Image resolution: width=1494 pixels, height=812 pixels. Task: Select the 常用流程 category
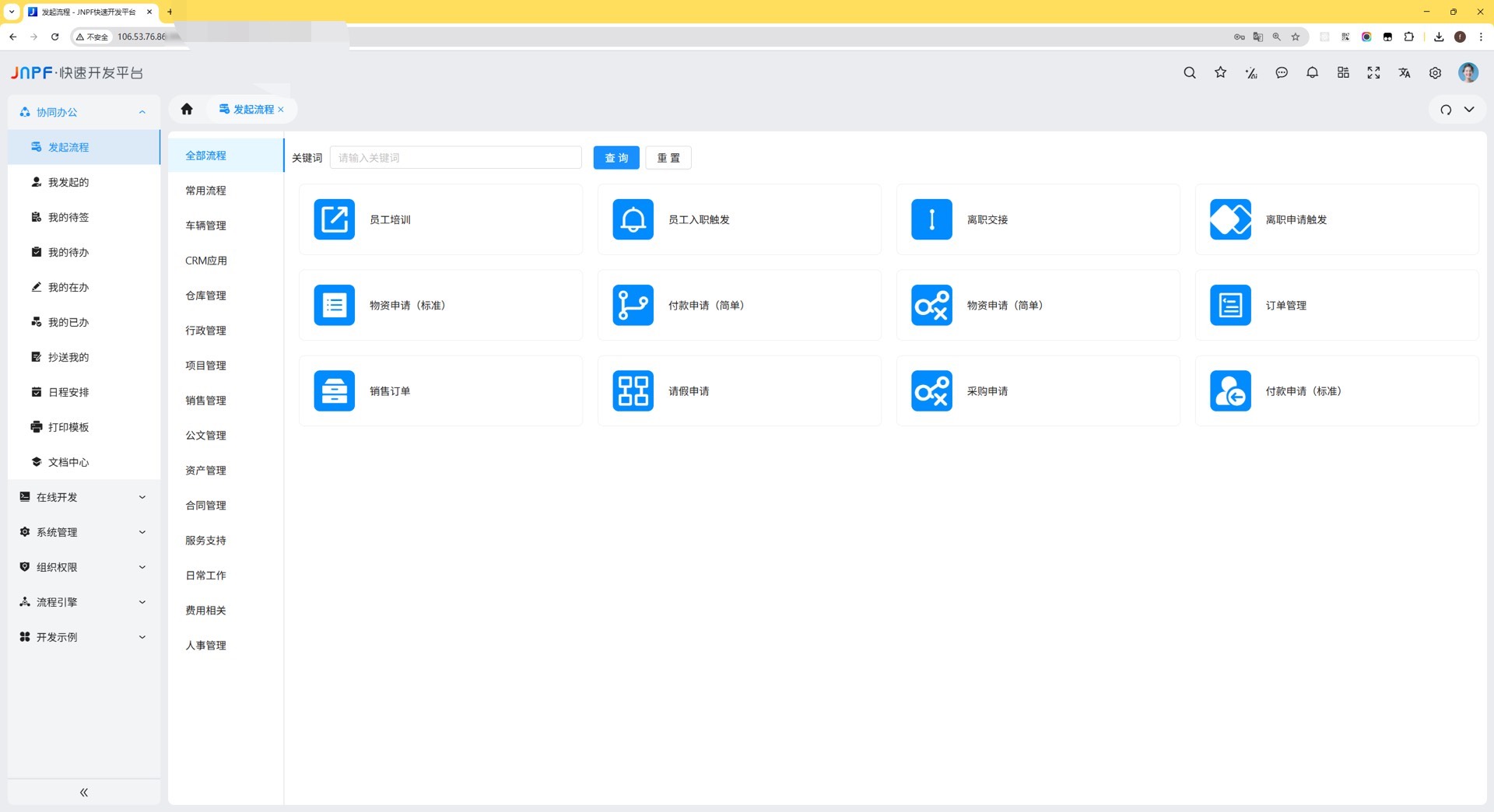[x=206, y=191]
